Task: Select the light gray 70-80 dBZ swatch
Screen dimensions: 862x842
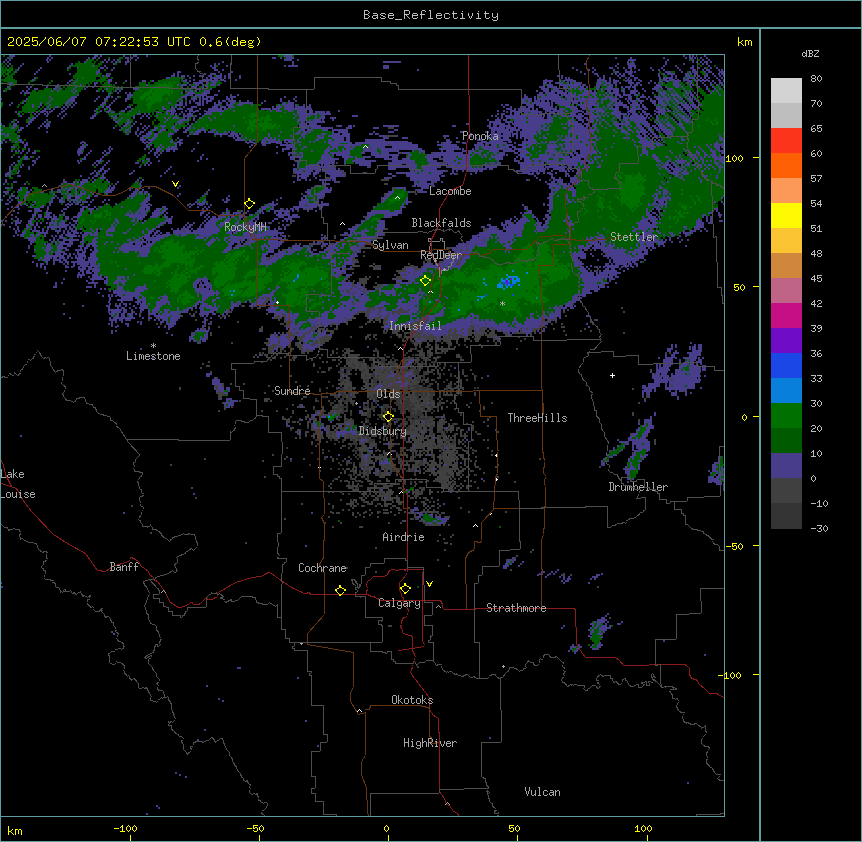Action: coord(786,91)
